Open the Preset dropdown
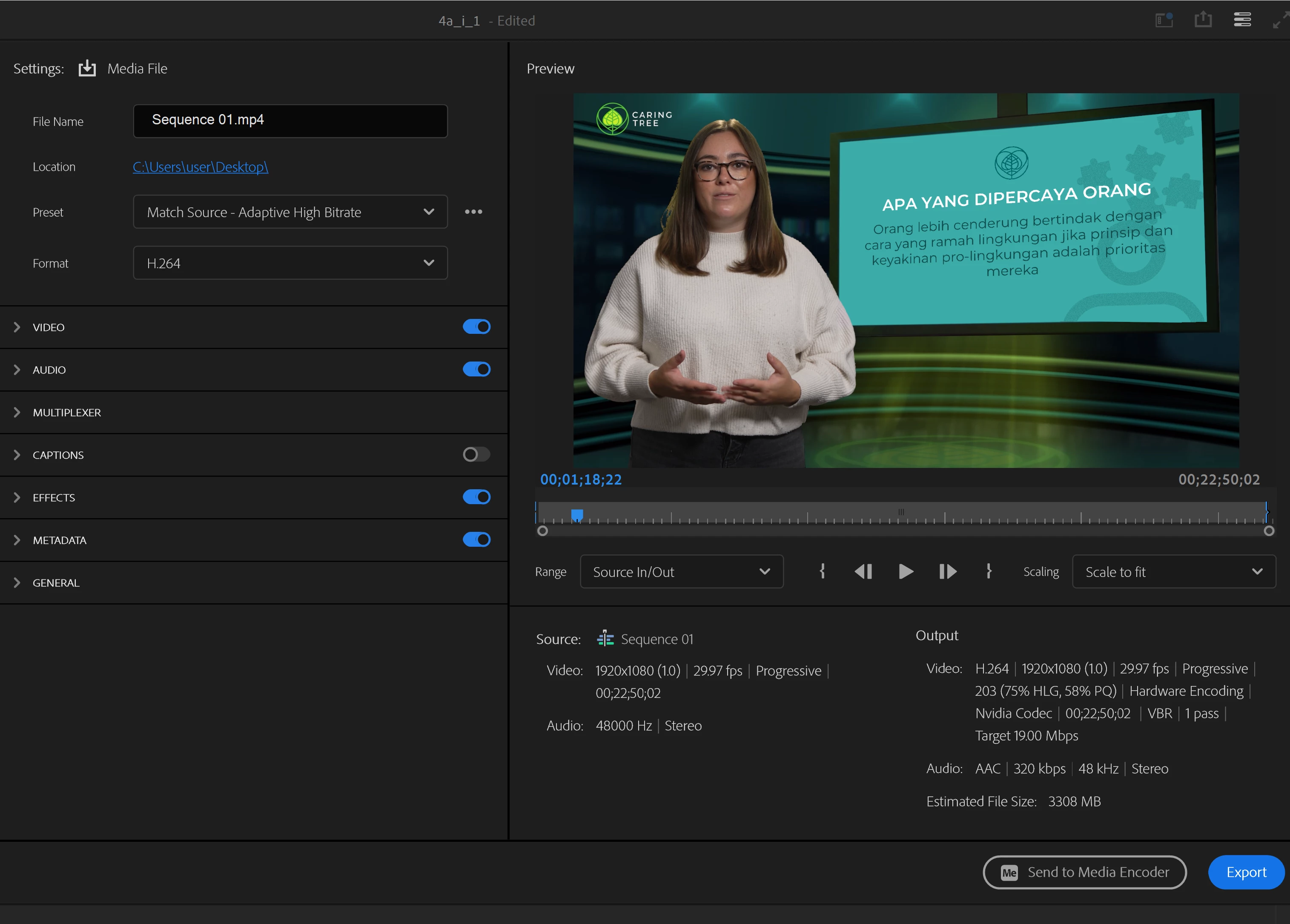 pyautogui.click(x=290, y=212)
